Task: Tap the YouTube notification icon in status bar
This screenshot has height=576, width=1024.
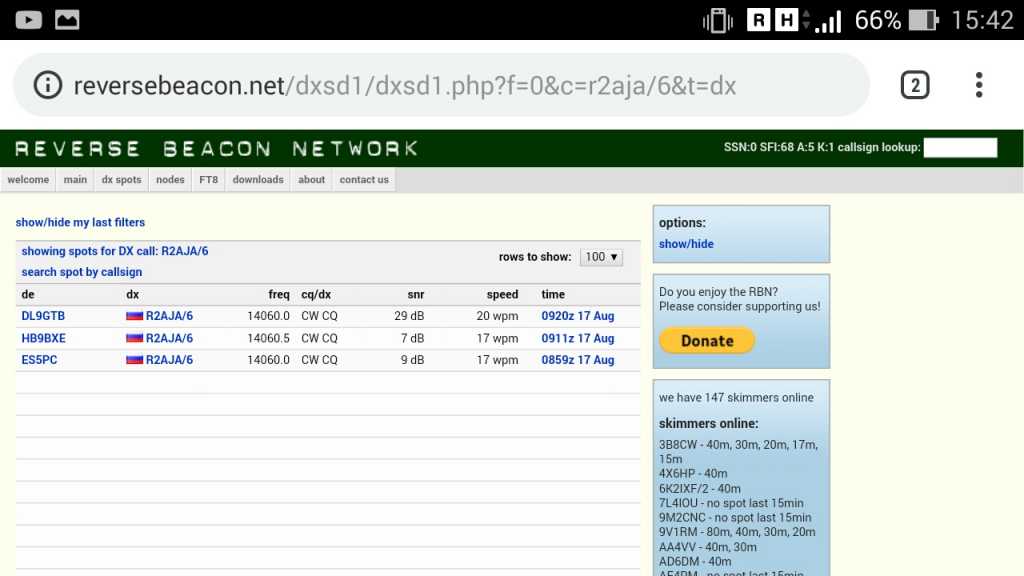Action: [29, 20]
